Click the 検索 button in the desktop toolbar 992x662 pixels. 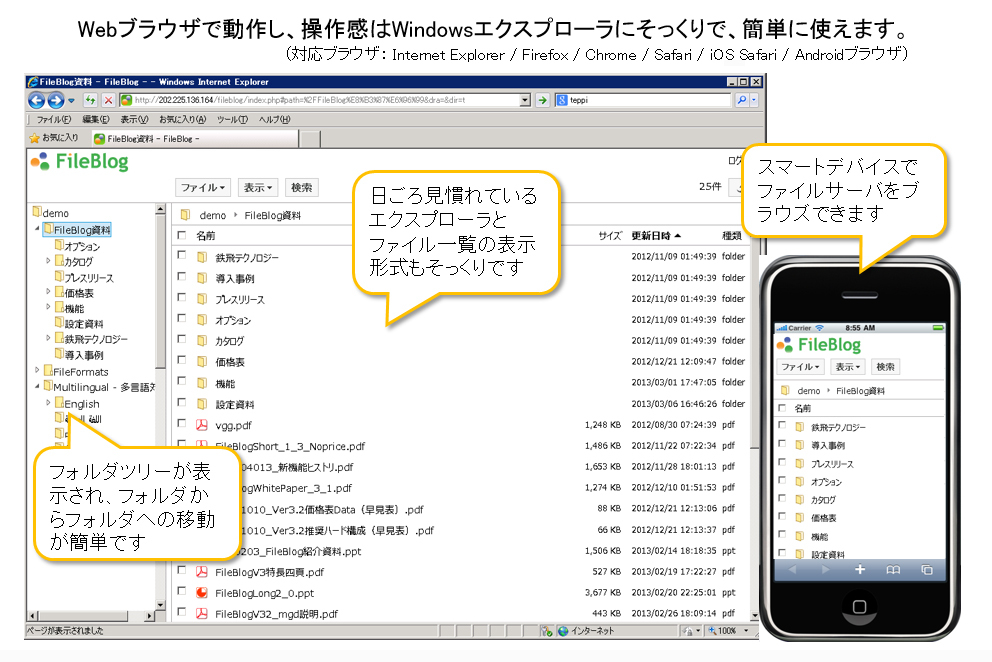(302, 187)
